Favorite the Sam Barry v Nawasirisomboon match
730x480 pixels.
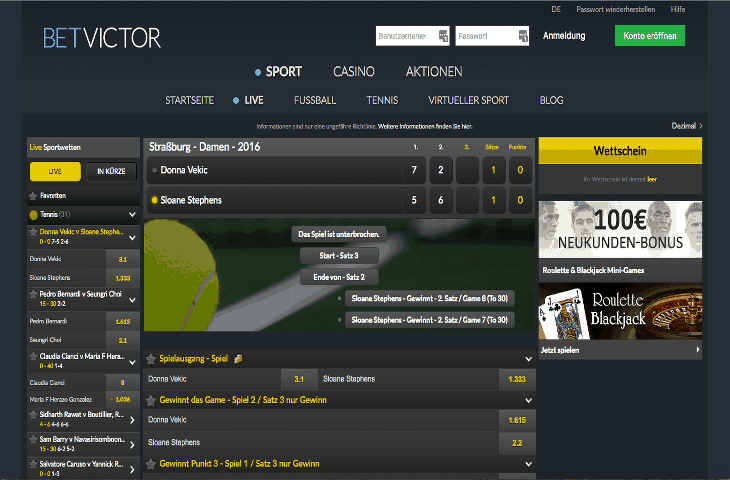coord(33,439)
